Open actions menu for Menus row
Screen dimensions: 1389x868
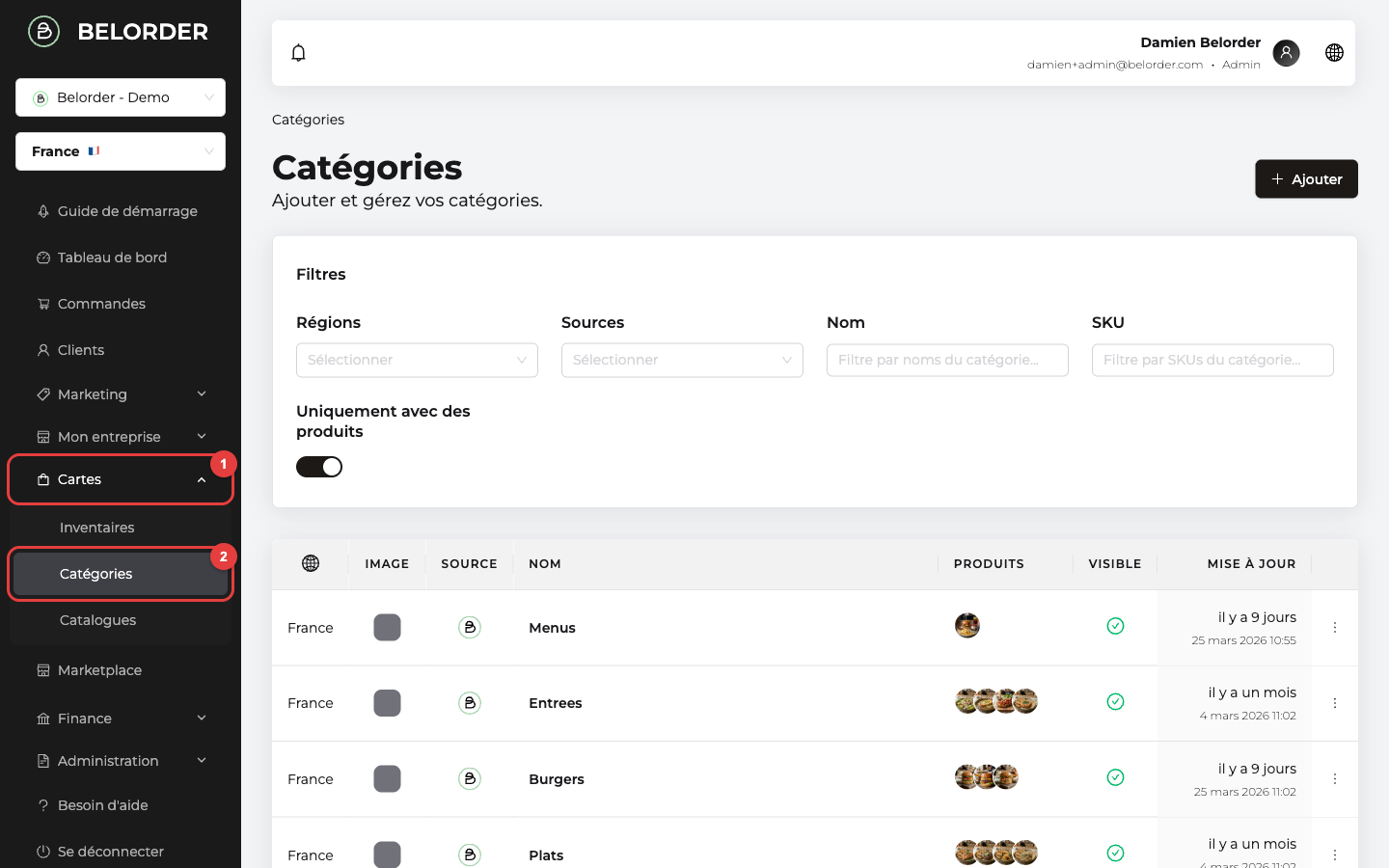coord(1335,628)
